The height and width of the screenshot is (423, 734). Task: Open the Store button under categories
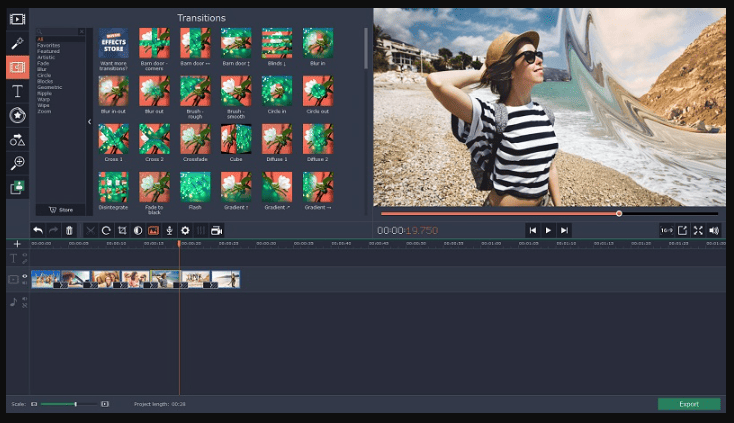click(61, 210)
